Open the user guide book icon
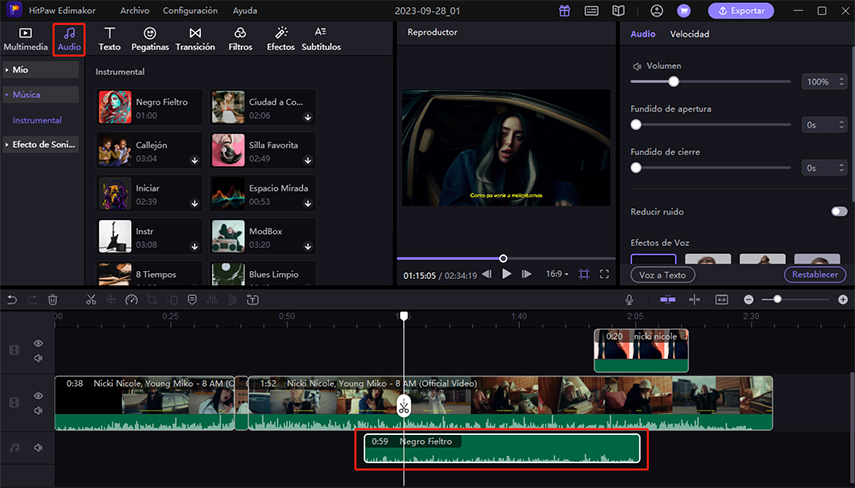Image resolution: width=855 pixels, height=488 pixels. pos(618,10)
